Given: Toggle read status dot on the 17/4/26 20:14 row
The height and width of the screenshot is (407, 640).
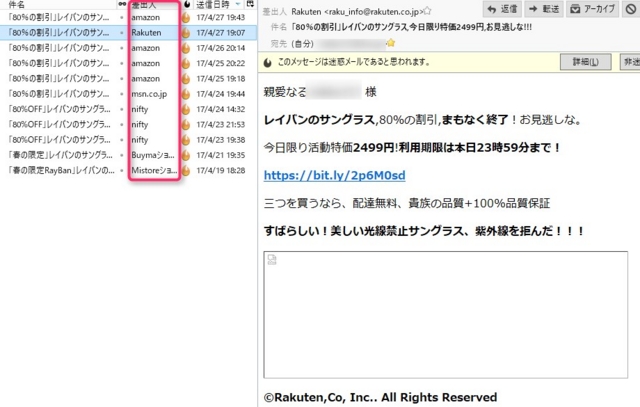Looking at the screenshot, I should [x=122, y=48].
